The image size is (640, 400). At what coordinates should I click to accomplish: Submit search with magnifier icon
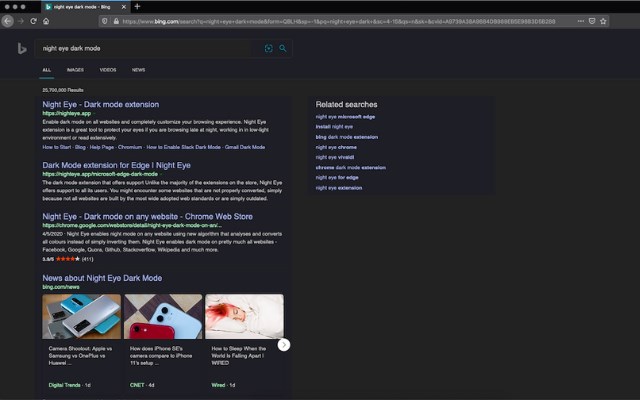click(x=282, y=49)
